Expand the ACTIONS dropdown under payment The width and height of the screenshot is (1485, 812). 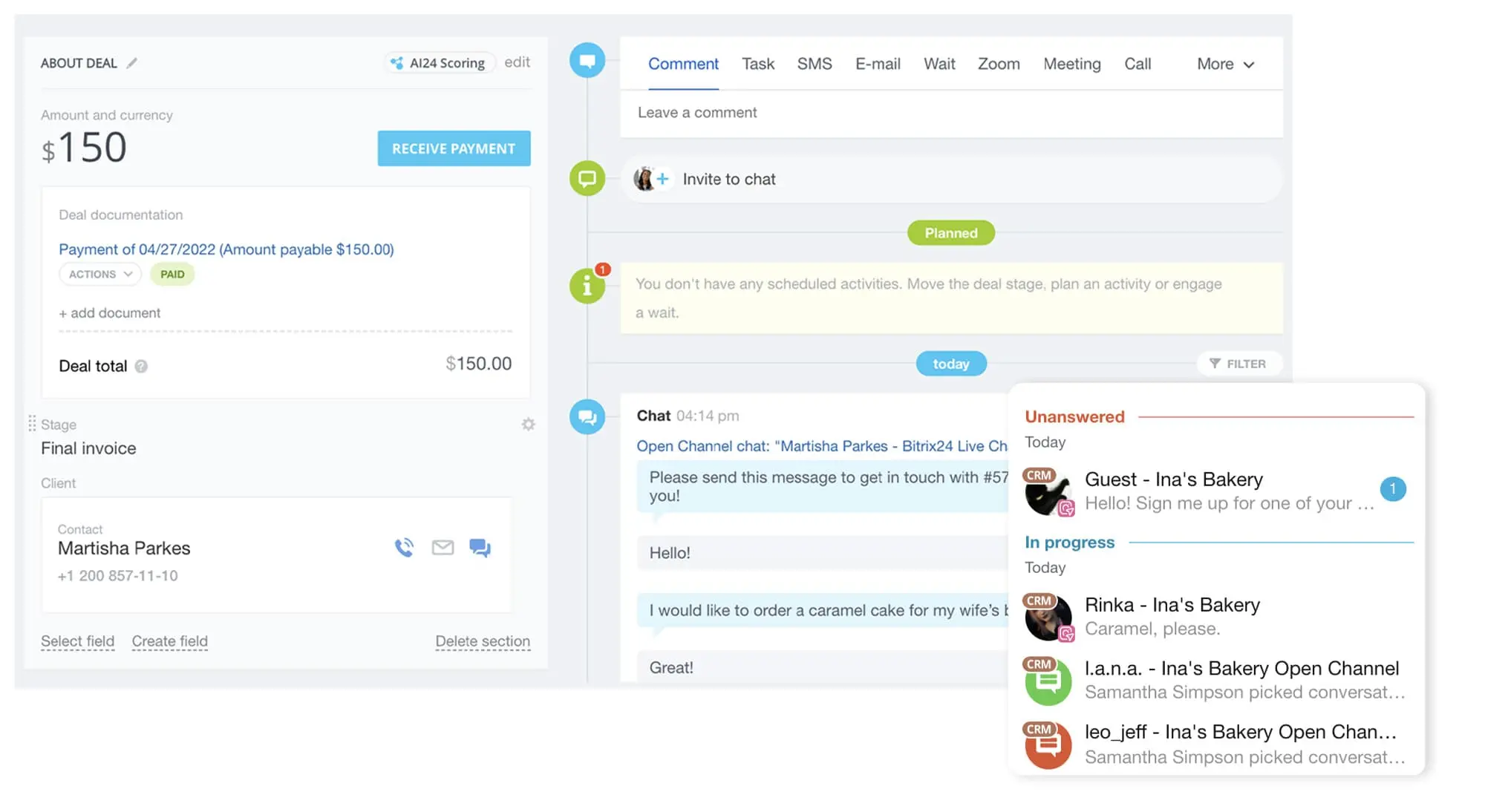click(x=100, y=274)
